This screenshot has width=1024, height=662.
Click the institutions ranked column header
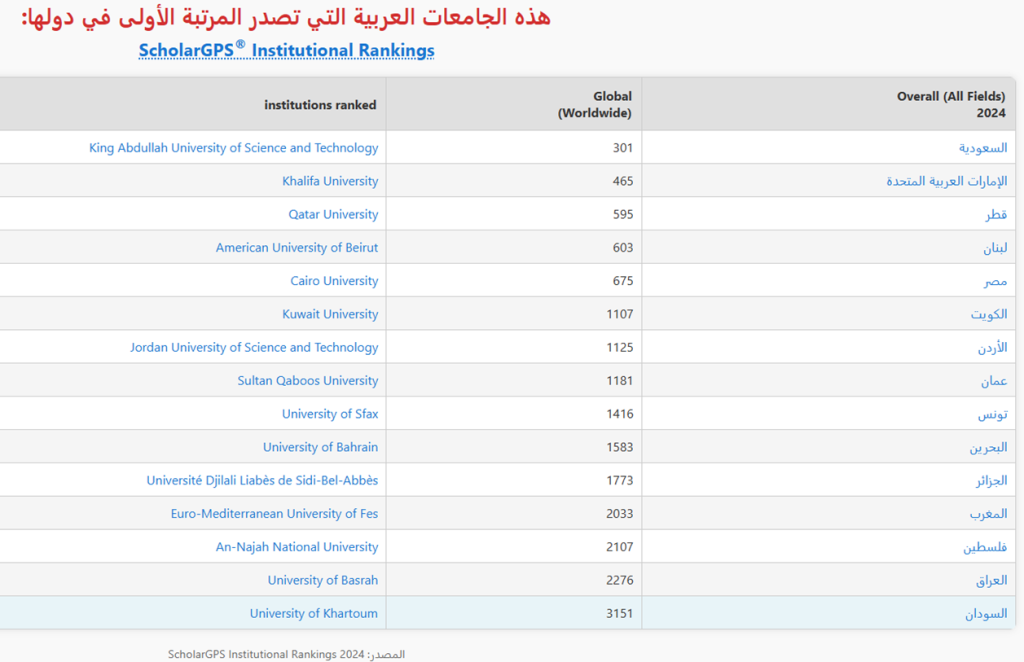pyautogui.click(x=320, y=105)
